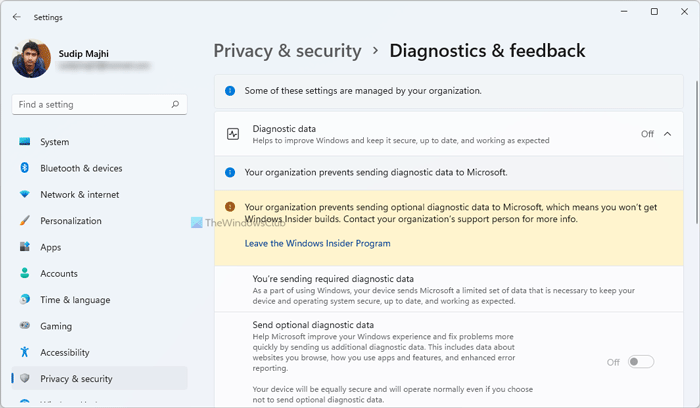The height and width of the screenshot is (408, 700).
Task: Click the Diagnostics & feedback page title
Action: pyautogui.click(x=487, y=51)
